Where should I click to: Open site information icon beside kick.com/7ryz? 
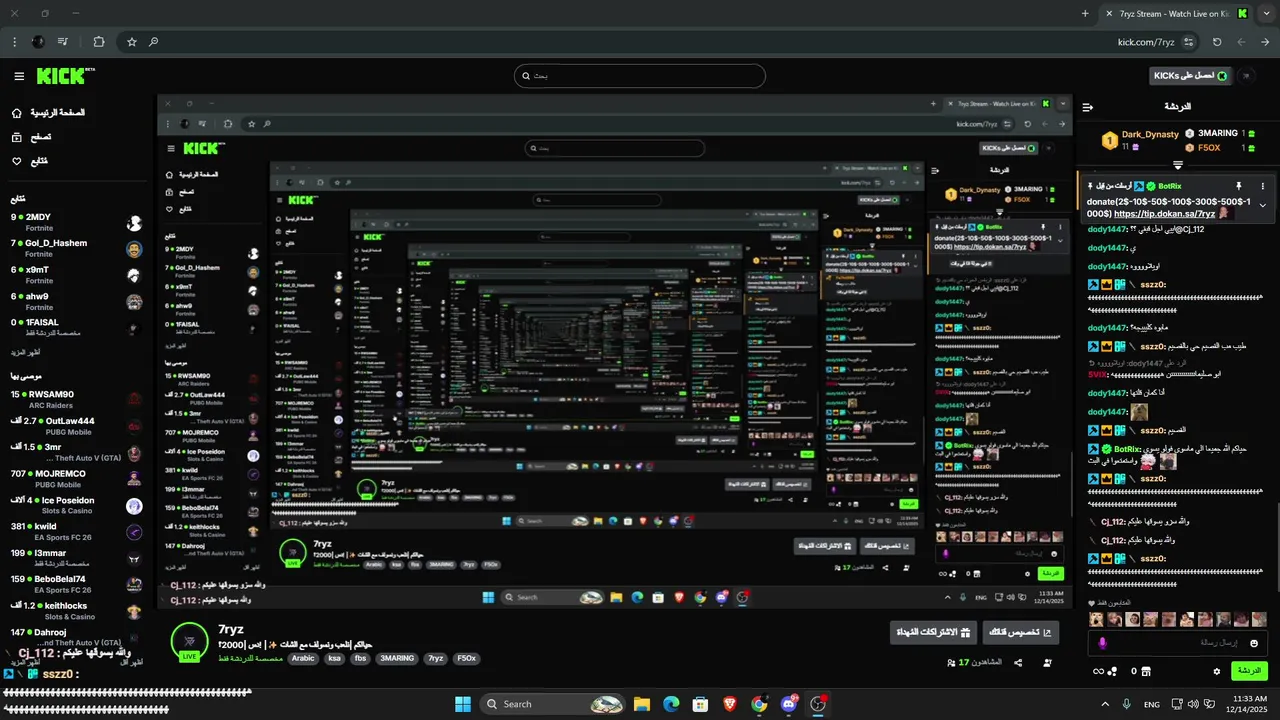pos(1189,42)
